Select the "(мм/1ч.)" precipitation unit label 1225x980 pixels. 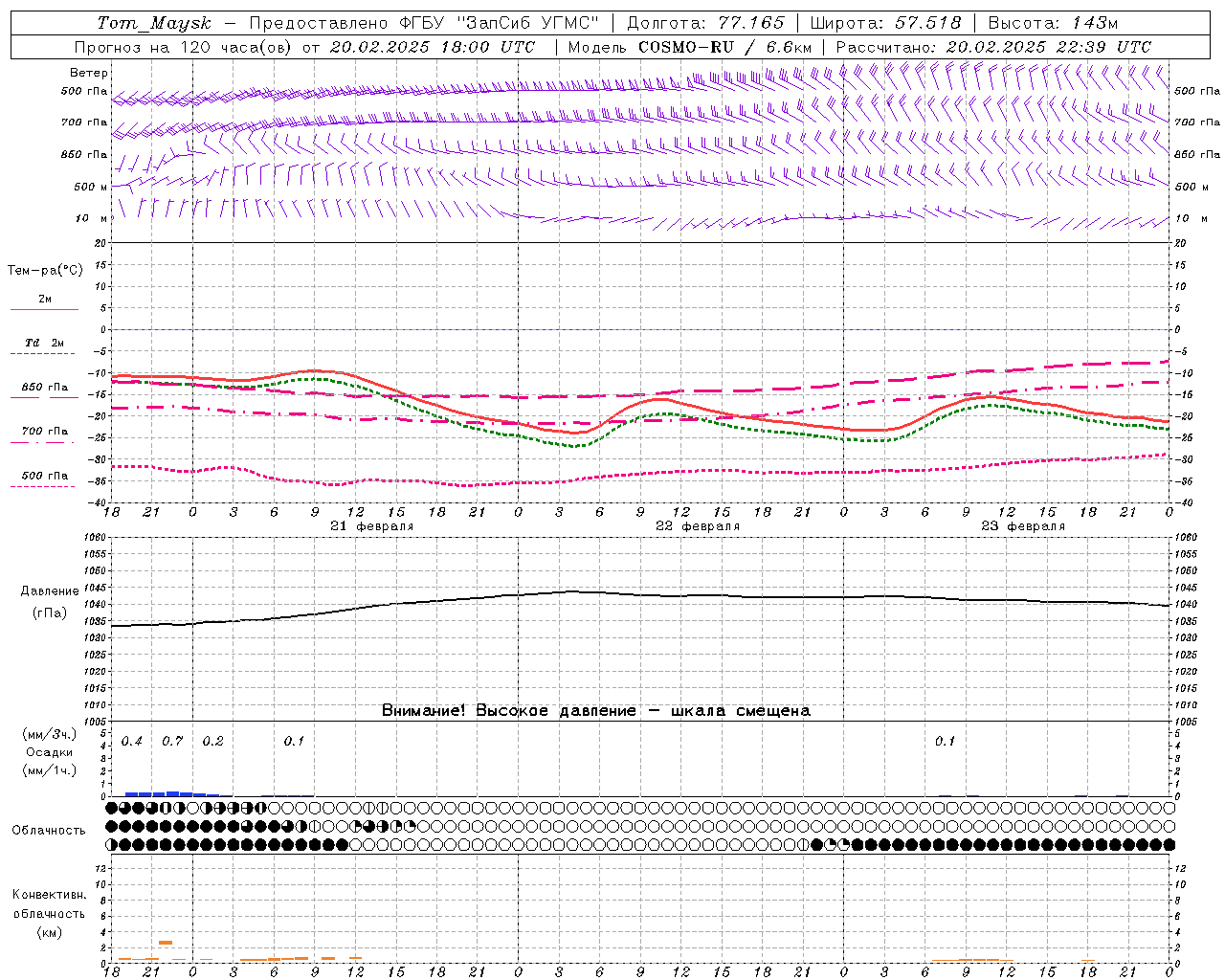coord(50,770)
